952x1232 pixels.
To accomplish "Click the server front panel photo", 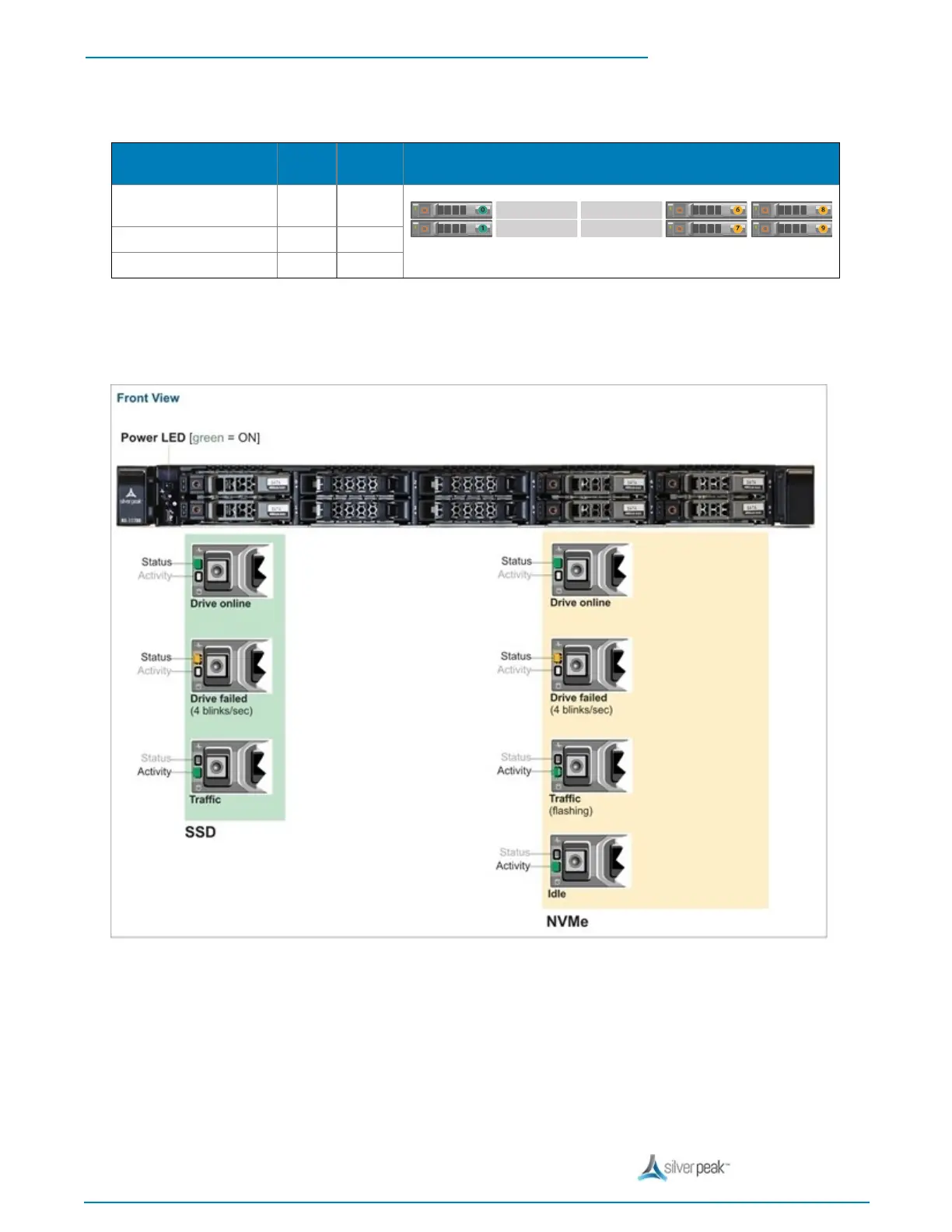I will (465, 498).
